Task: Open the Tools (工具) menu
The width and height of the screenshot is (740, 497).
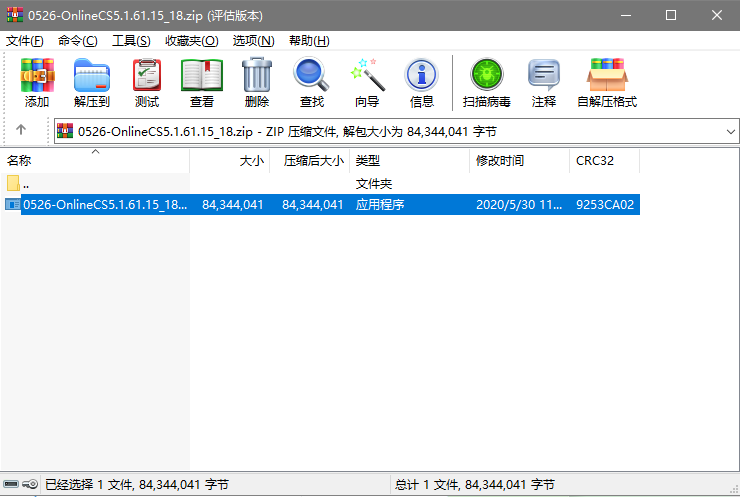Action: coord(131,40)
